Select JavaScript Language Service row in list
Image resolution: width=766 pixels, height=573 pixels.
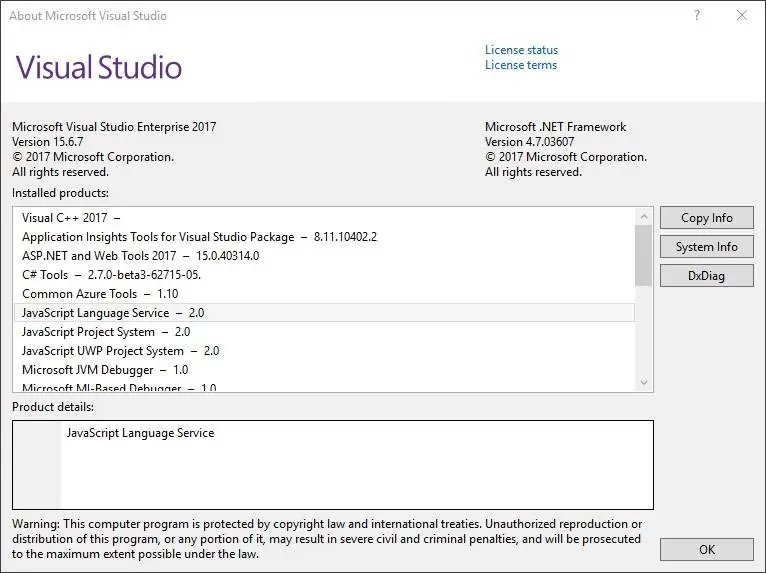(324, 313)
